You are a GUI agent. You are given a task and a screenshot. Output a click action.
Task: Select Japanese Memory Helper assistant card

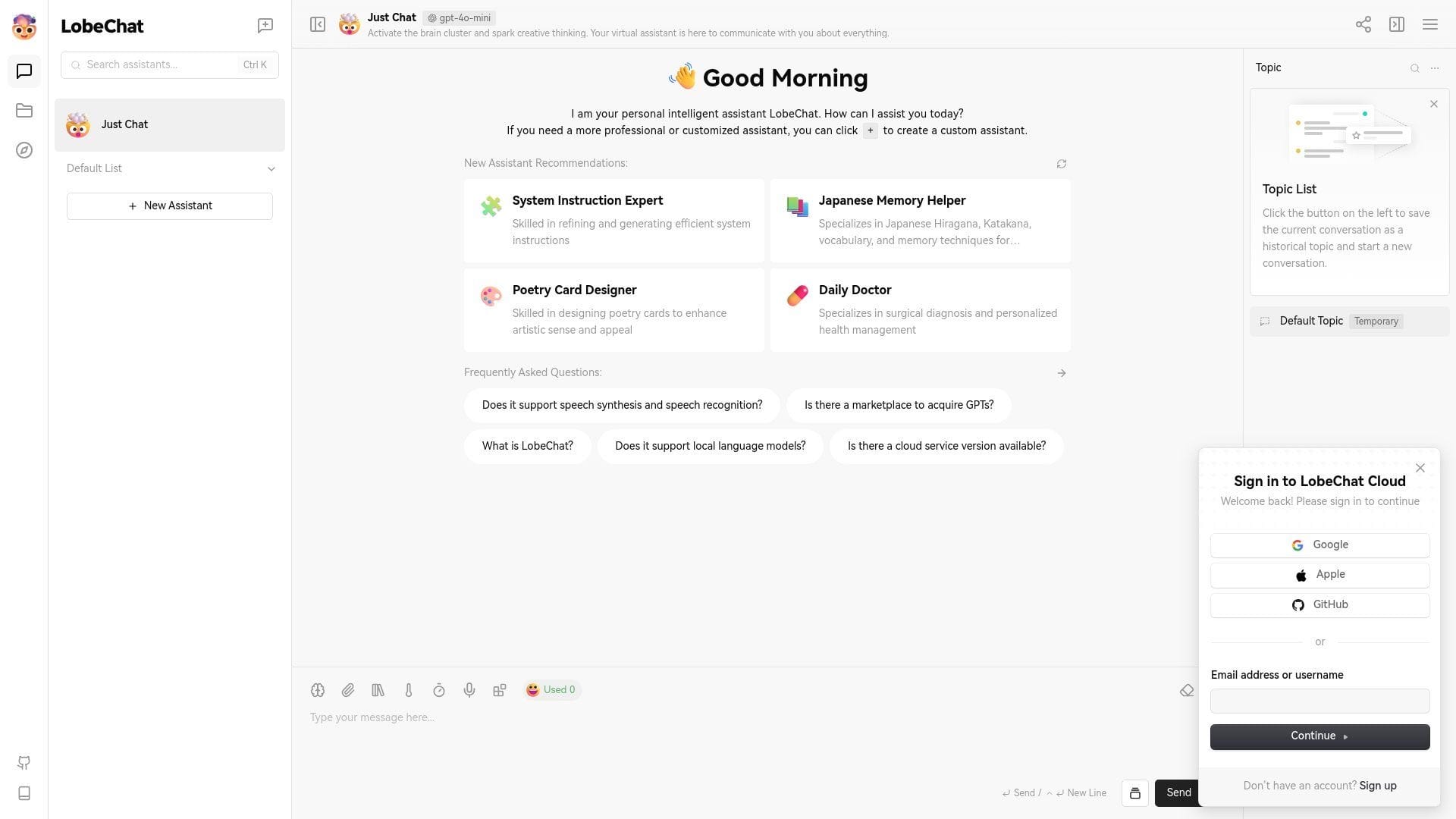click(x=920, y=221)
